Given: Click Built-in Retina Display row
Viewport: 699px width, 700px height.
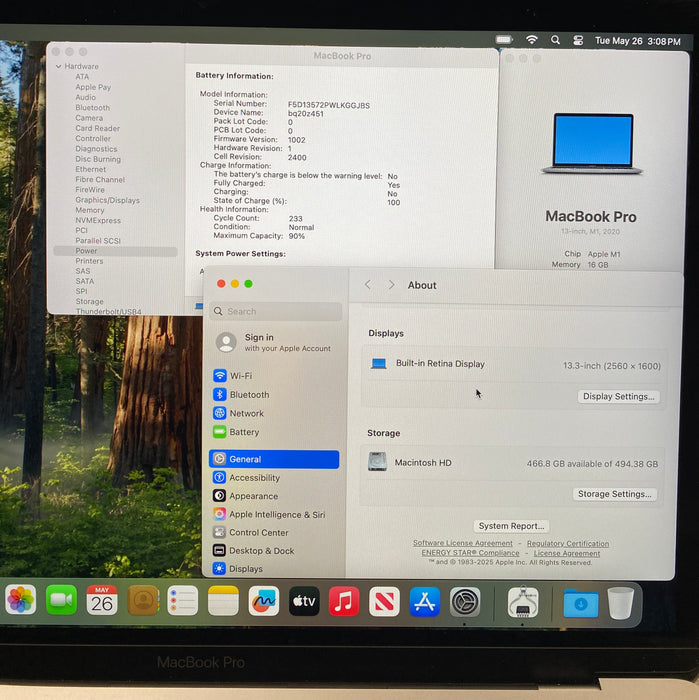Looking at the screenshot, I should coord(513,365).
